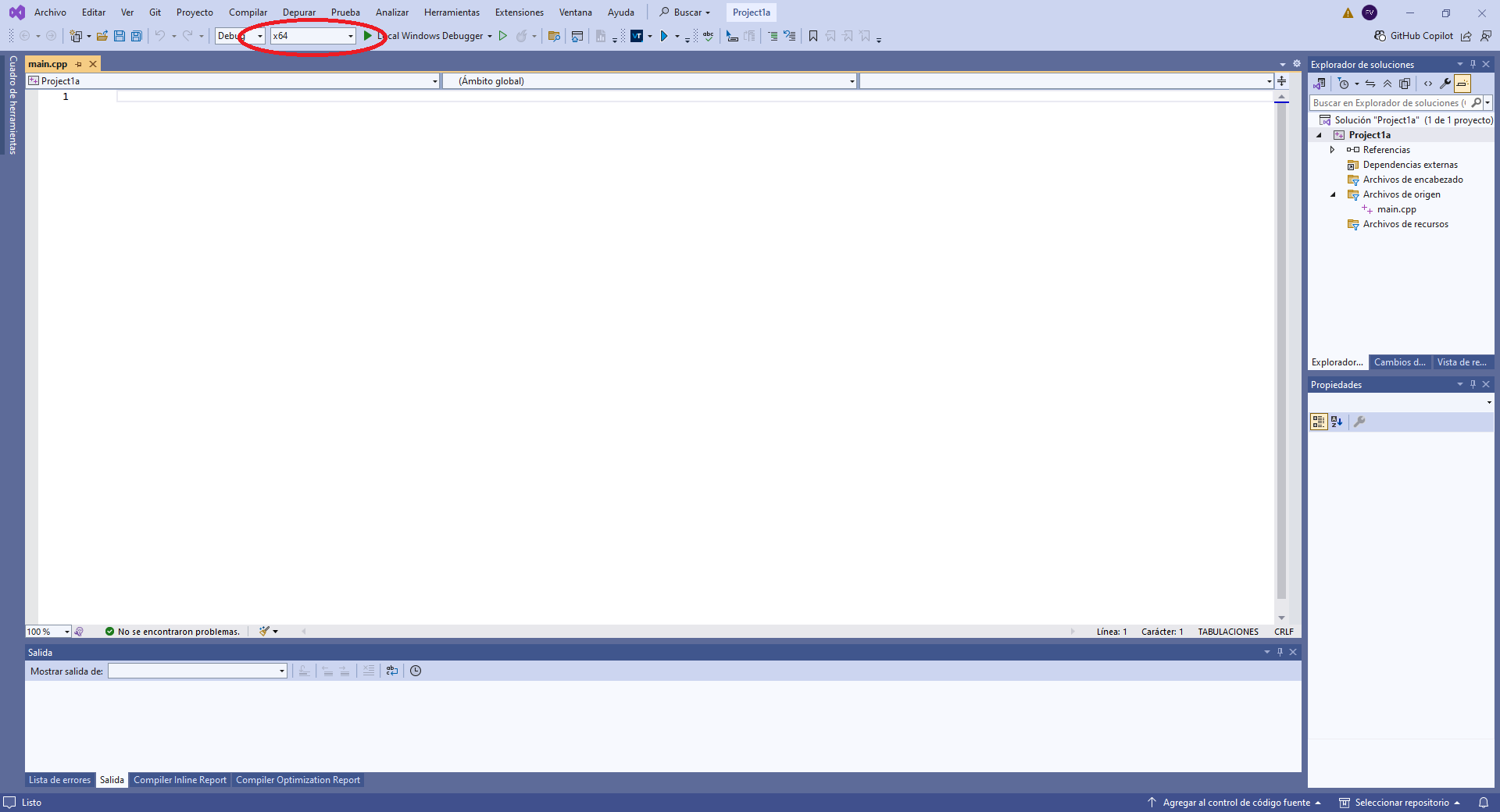Switch to Lista de errores tab
This screenshot has width=1500, height=812.
point(59,780)
